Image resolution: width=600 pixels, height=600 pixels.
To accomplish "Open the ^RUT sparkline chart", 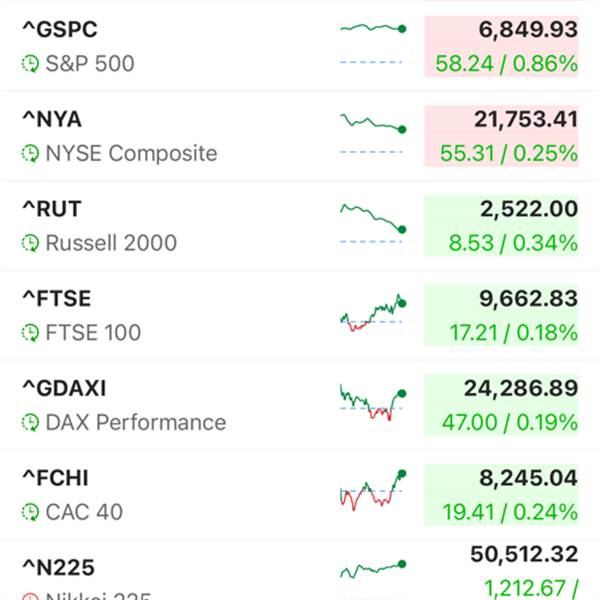I will click(372, 218).
